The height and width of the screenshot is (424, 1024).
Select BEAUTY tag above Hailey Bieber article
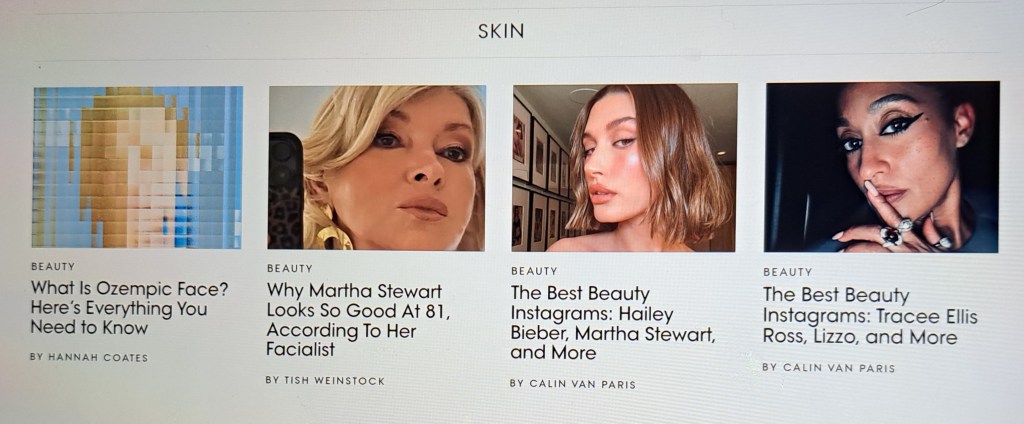[534, 271]
